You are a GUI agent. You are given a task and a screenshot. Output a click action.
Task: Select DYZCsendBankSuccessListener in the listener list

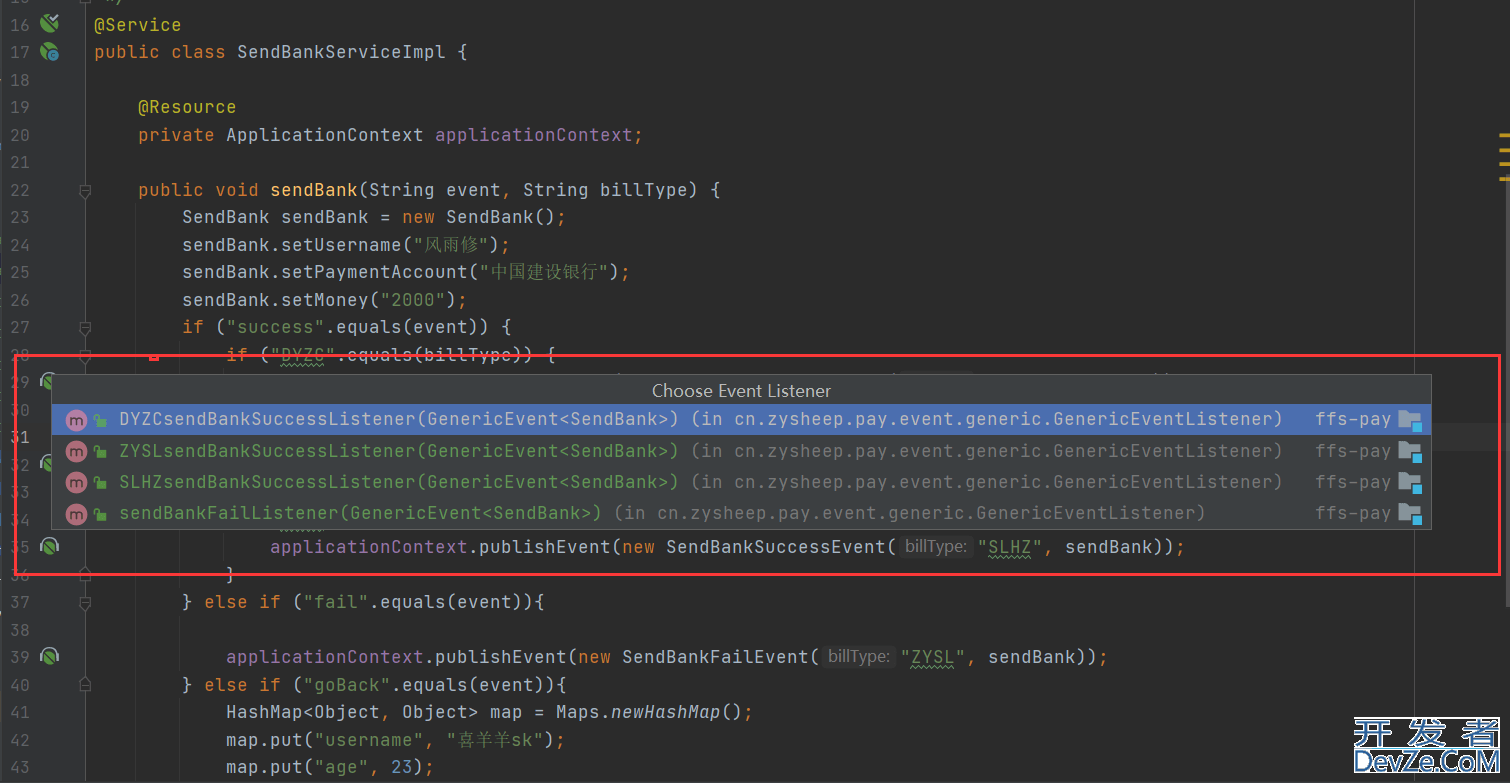(741, 419)
